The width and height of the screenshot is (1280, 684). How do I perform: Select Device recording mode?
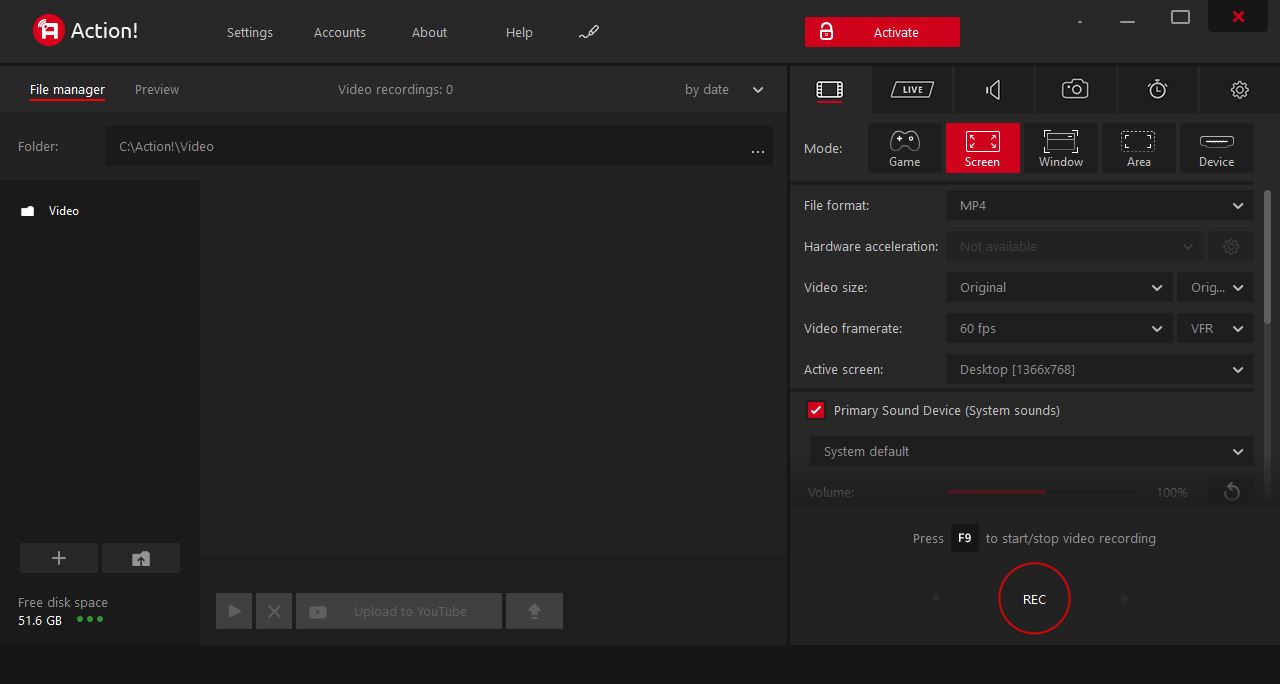pyautogui.click(x=1217, y=148)
